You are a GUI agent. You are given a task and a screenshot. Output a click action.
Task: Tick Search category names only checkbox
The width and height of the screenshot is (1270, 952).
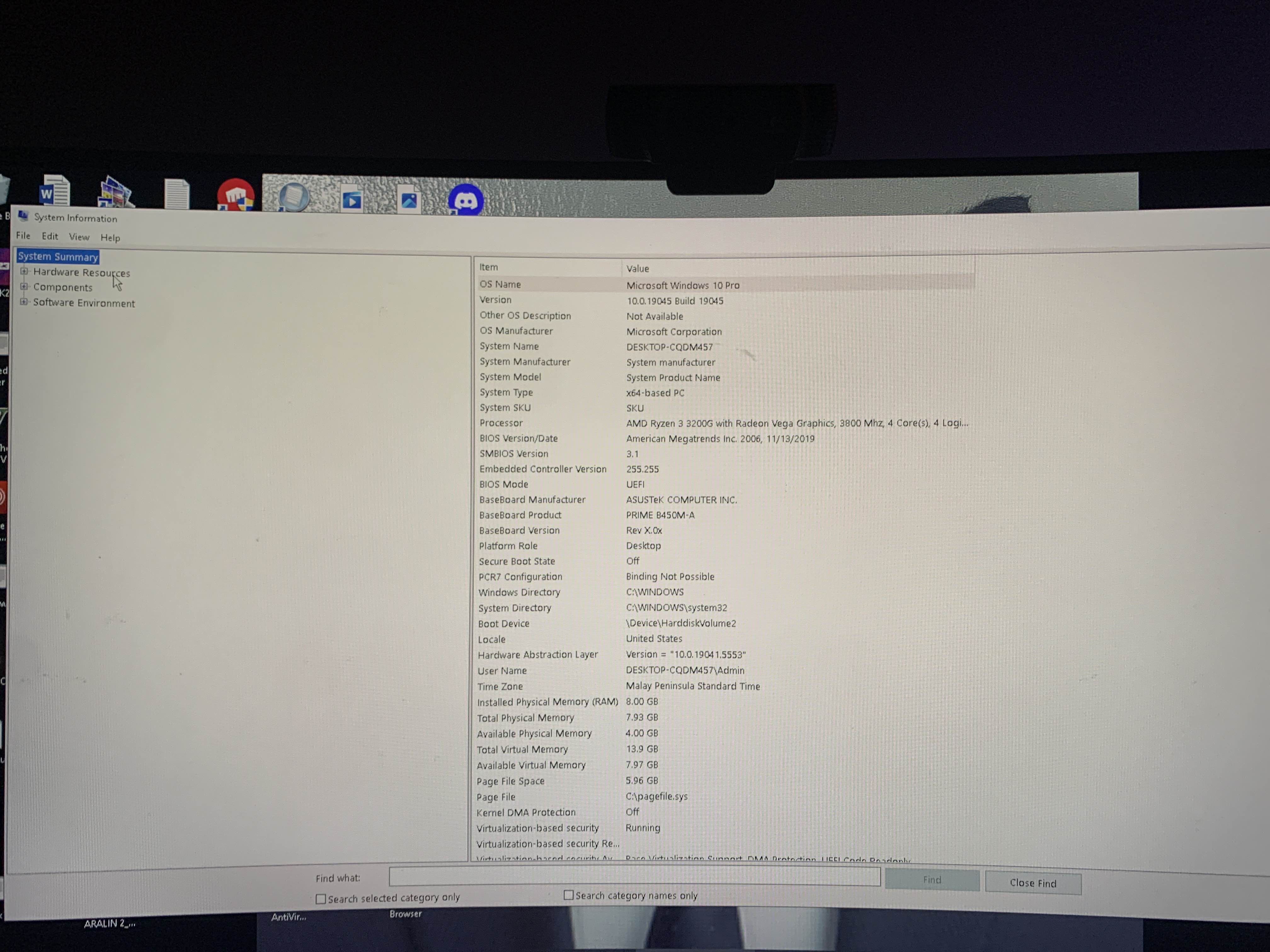tap(569, 895)
